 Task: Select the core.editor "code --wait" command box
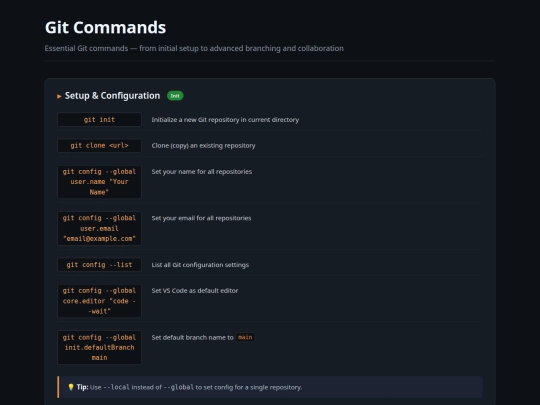(x=100, y=301)
